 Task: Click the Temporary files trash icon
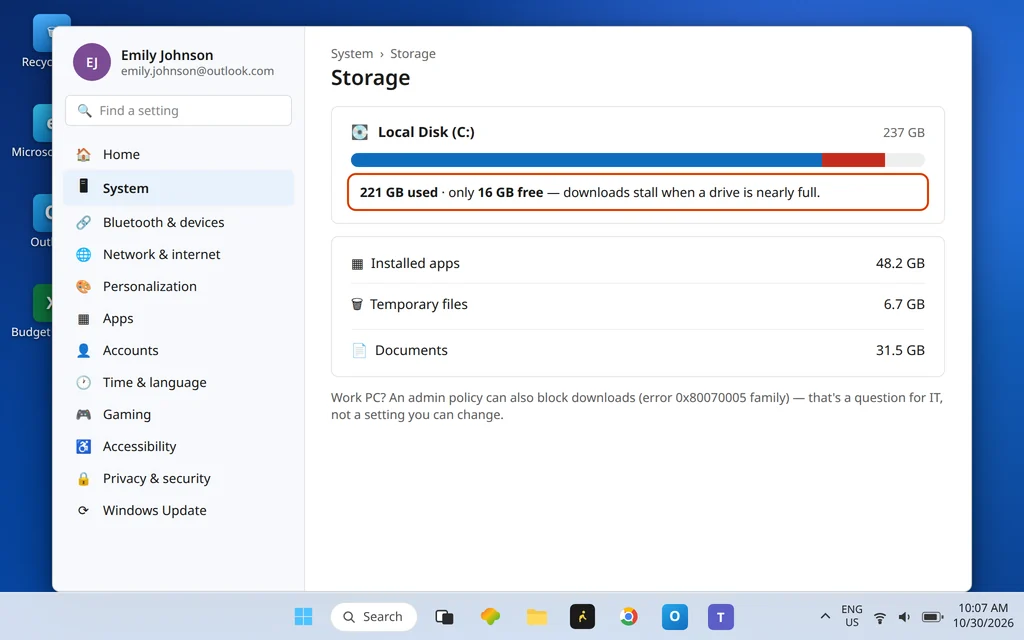357,304
